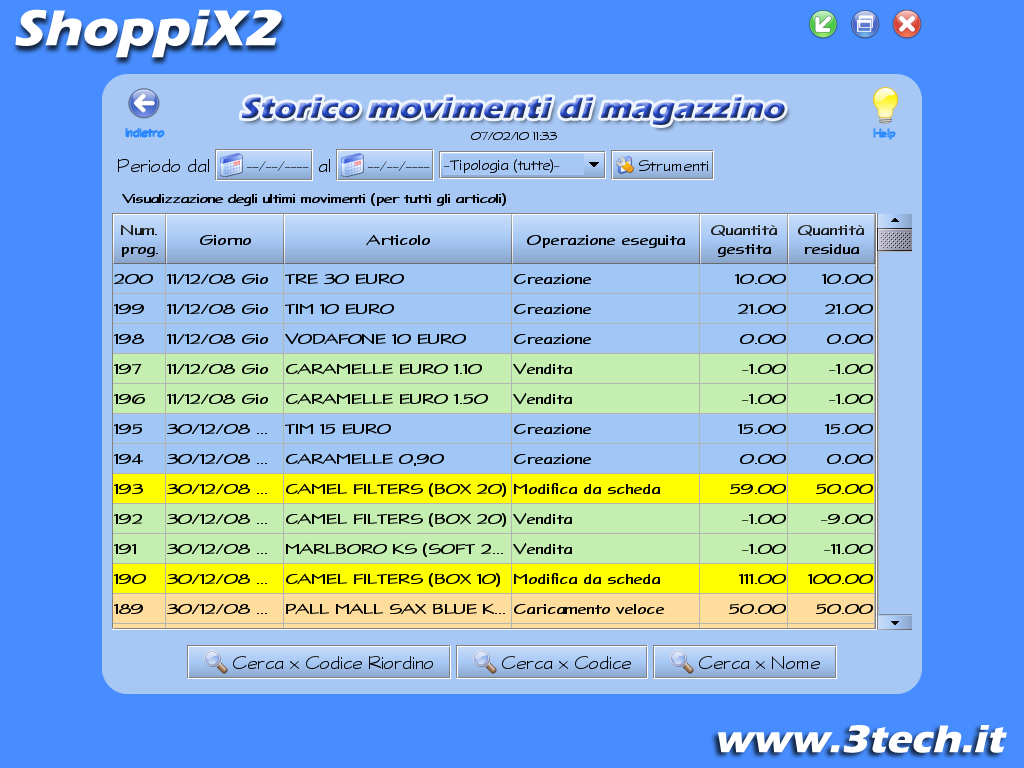The width and height of the screenshot is (1024, 768).
Task: Click the magnifier icon on Cerca x Codice Riordino
Action: point(216,662)
